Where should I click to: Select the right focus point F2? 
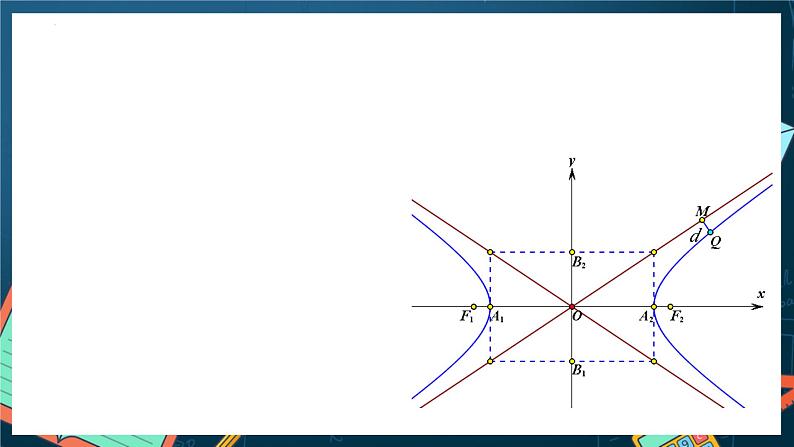point(670,306)
